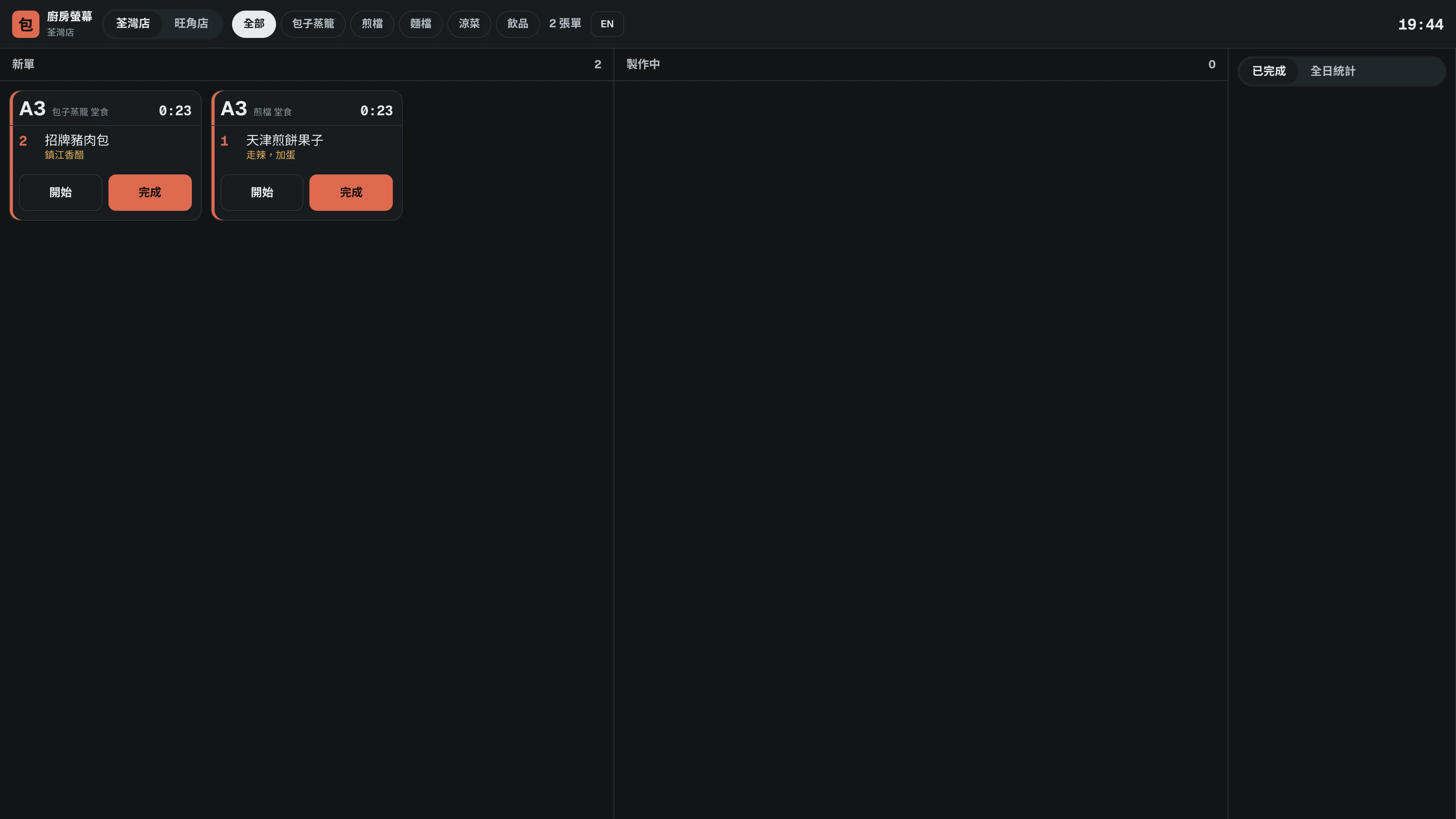This screenshot has width=1456, height=819.
Task: Start the 招牌豬肉包 order with 開始
Action: (x=61, y=193)
